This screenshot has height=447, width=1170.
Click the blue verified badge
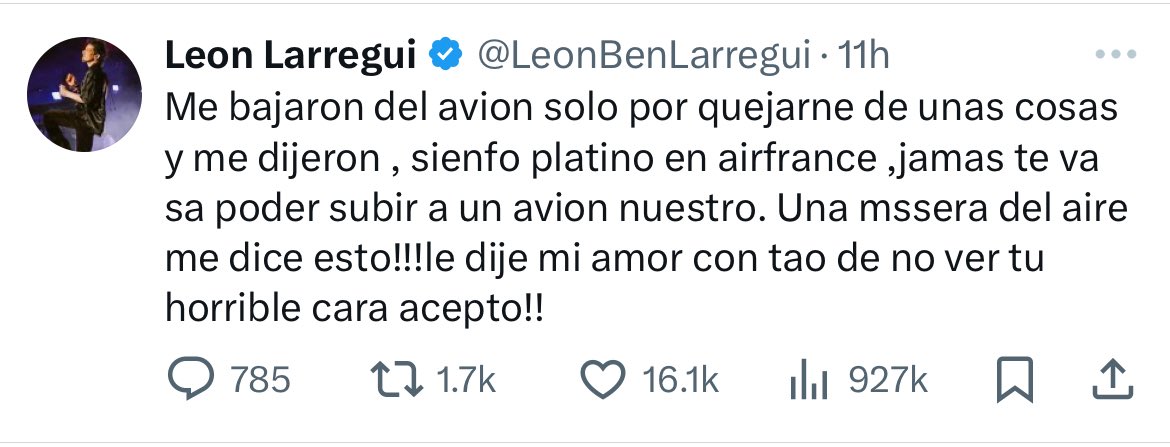click(444, 58)
